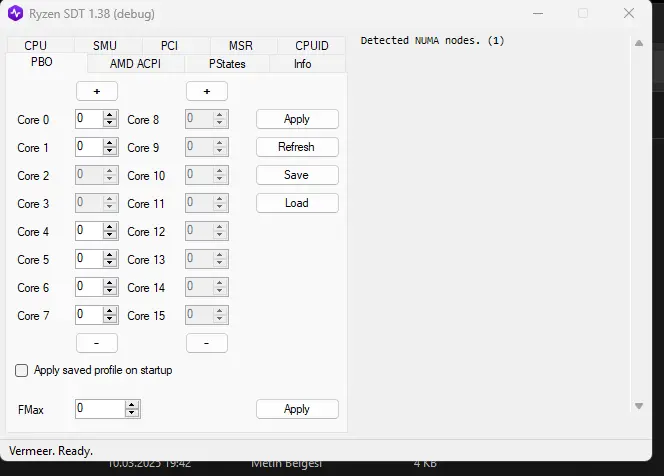The width and height of the screenshot is (664, 476).
Task: Click the Core 0 value field
Action: click(x=89, y=119)
